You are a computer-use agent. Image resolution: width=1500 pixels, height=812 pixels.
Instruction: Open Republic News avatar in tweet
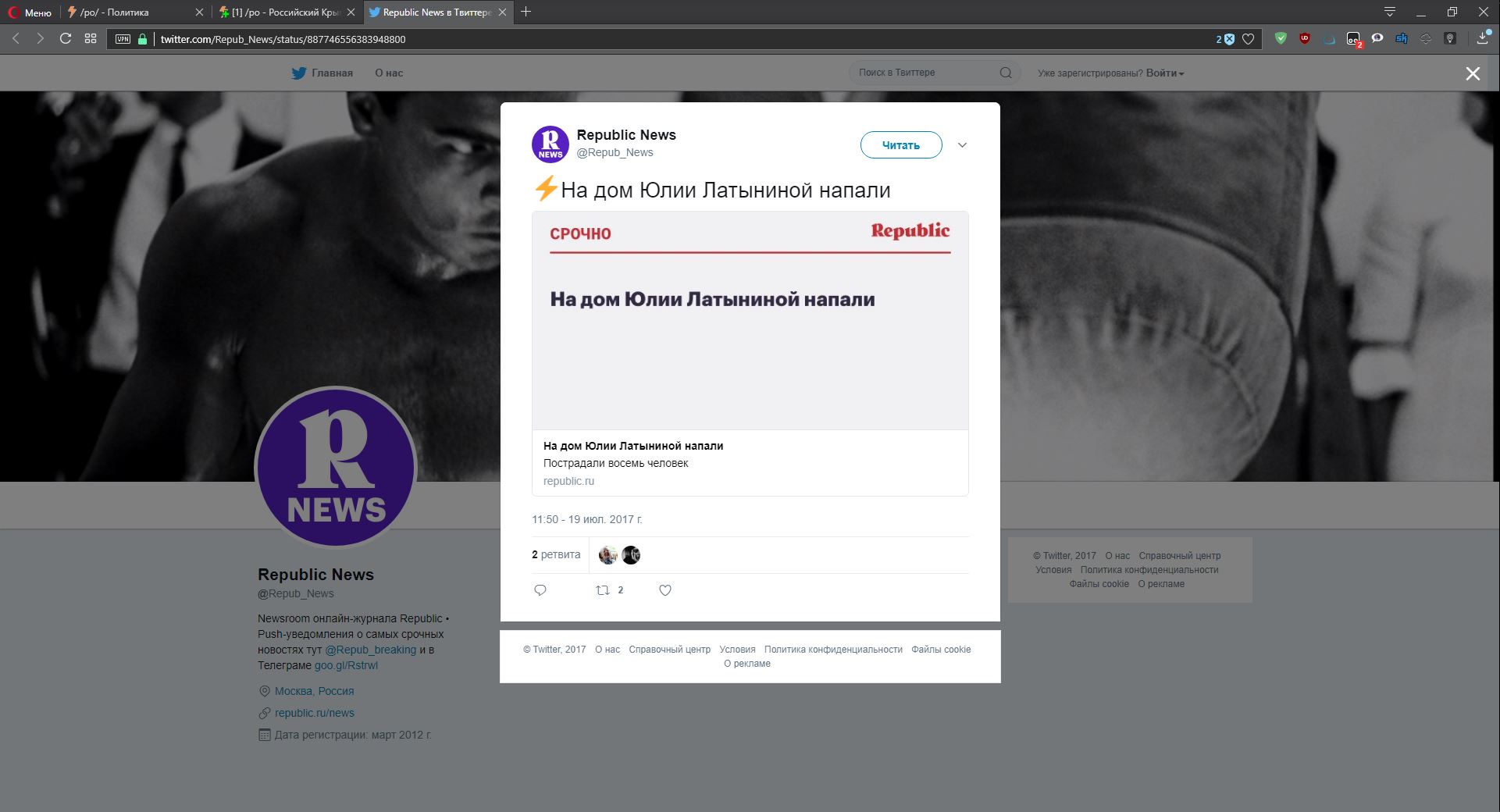(x=550, y=144)
